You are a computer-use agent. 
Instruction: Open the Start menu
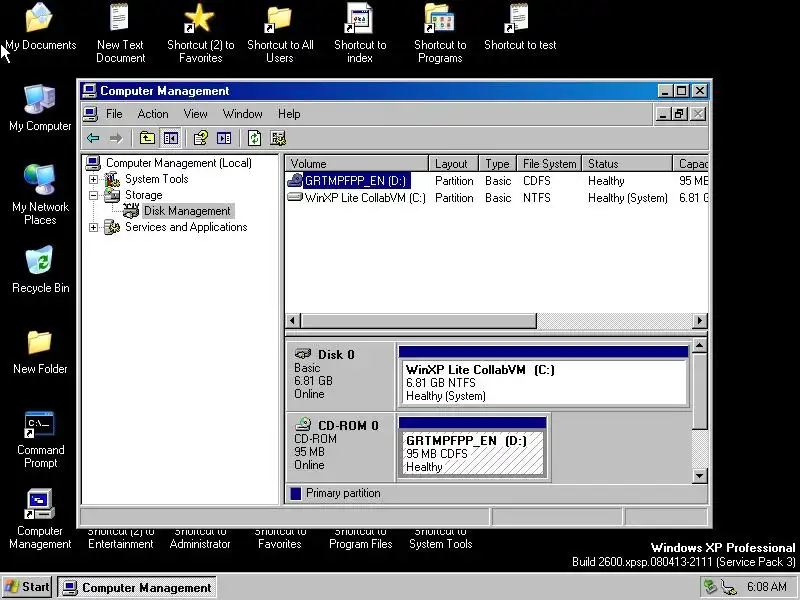pyautogui.click(x=27, y=587)
